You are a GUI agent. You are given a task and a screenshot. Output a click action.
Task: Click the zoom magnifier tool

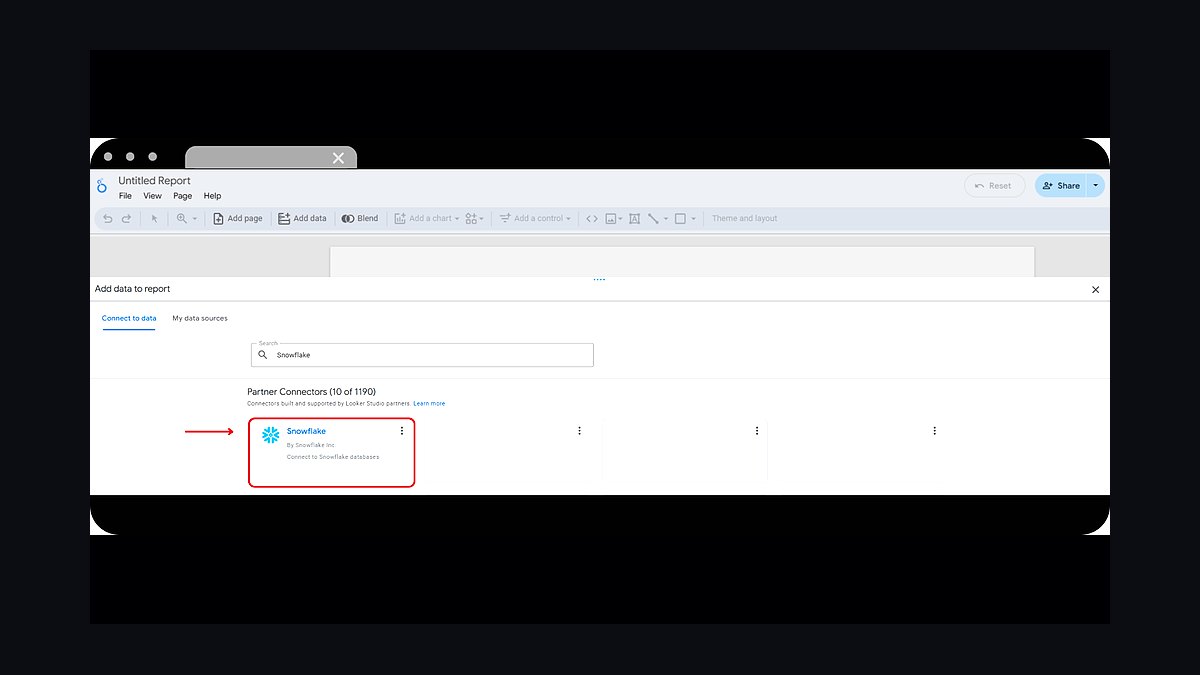[x=182, y=218]
